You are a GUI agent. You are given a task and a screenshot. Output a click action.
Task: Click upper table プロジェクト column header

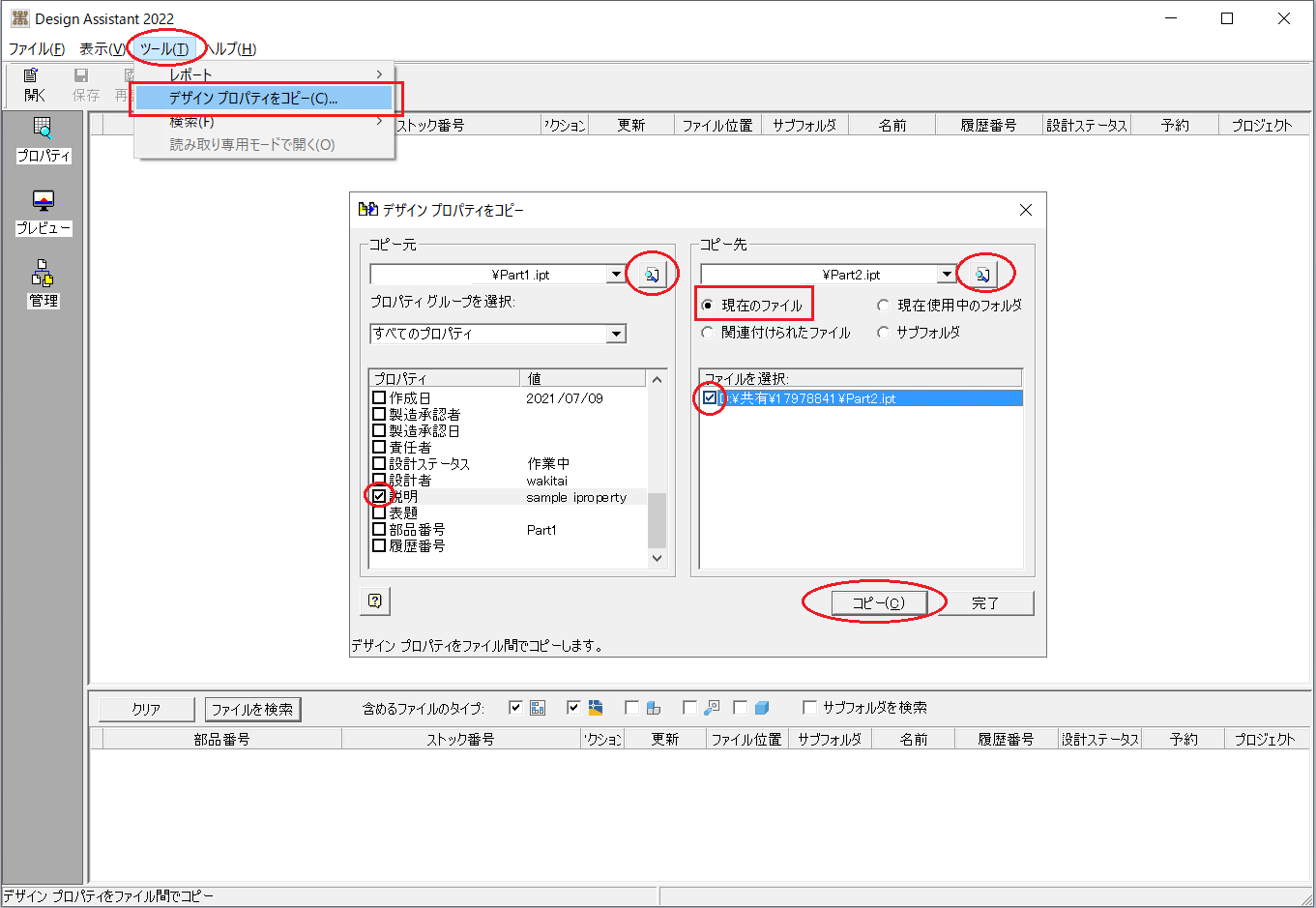tap(1262, 125)
